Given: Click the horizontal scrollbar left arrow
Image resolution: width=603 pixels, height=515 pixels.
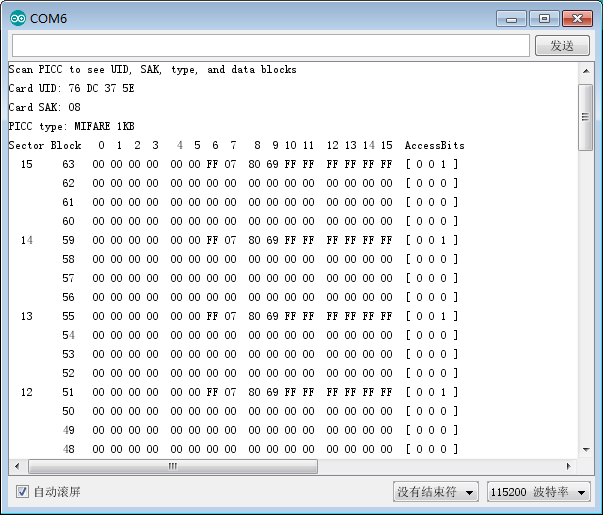Looking at the screenshot, I should [17, 466].
